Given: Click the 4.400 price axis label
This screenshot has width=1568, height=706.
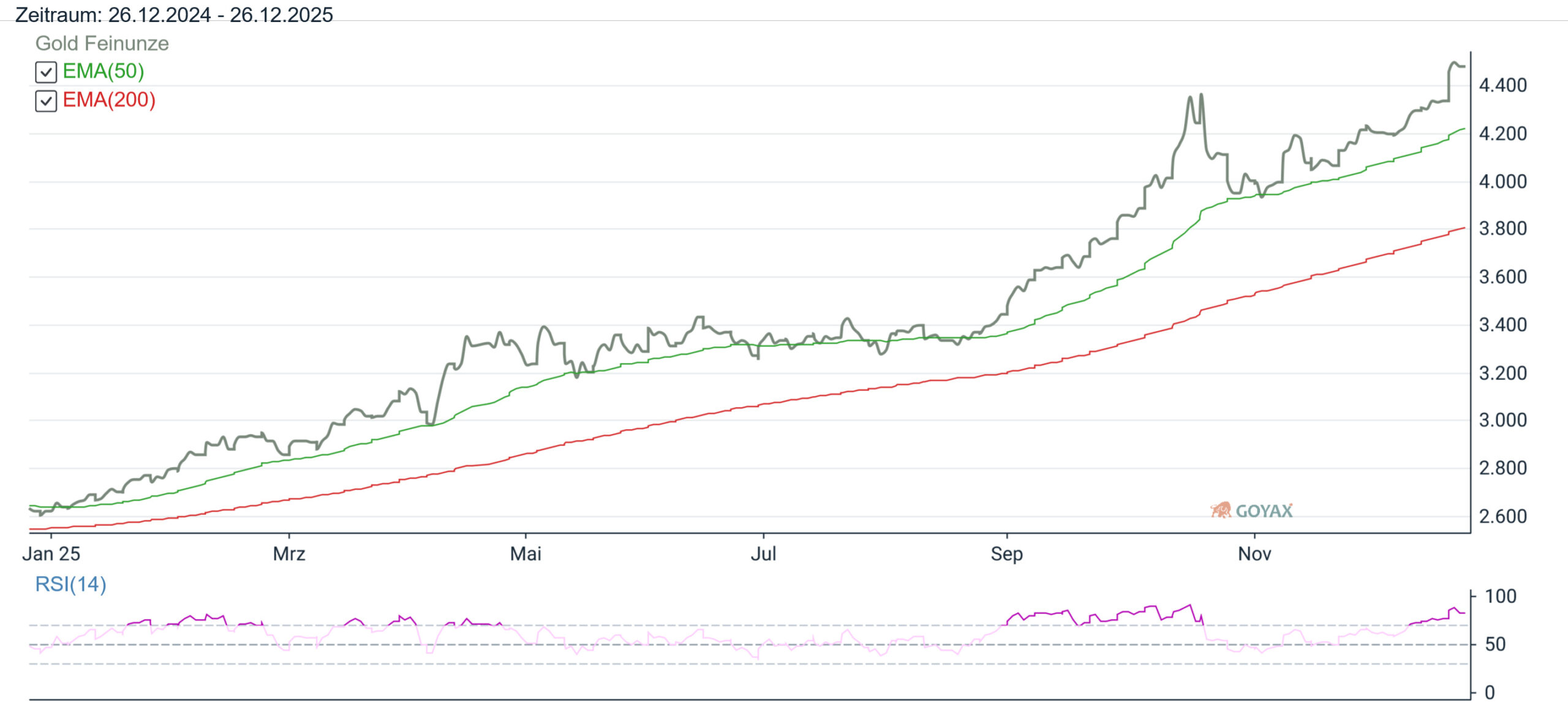Looking at the screenshot, I should point(1502,85).
